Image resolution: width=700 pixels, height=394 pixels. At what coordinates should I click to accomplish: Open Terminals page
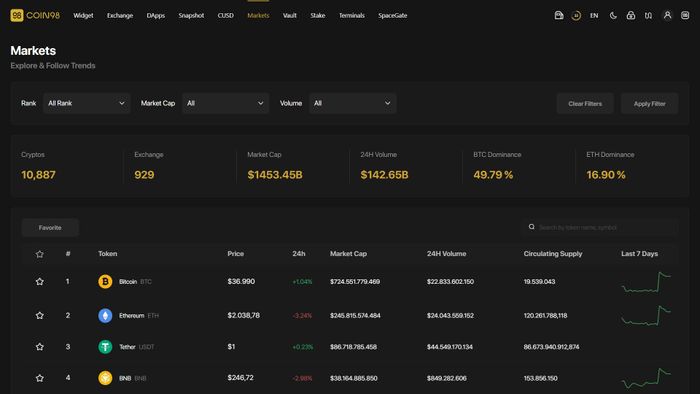point(351,16)
